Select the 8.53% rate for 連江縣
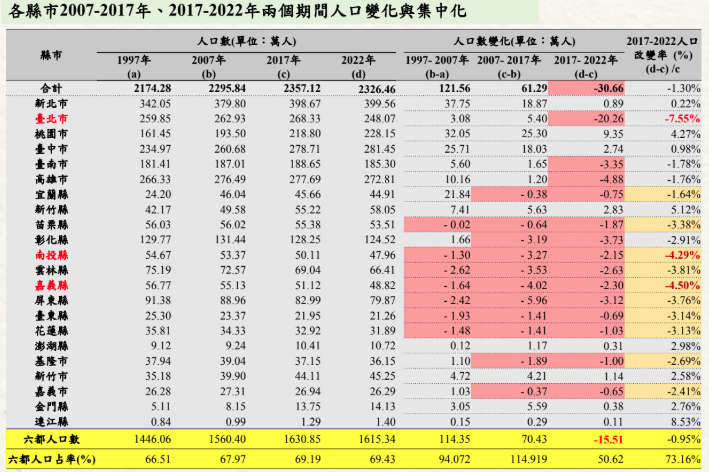709x472 pixels. [685, 422]
